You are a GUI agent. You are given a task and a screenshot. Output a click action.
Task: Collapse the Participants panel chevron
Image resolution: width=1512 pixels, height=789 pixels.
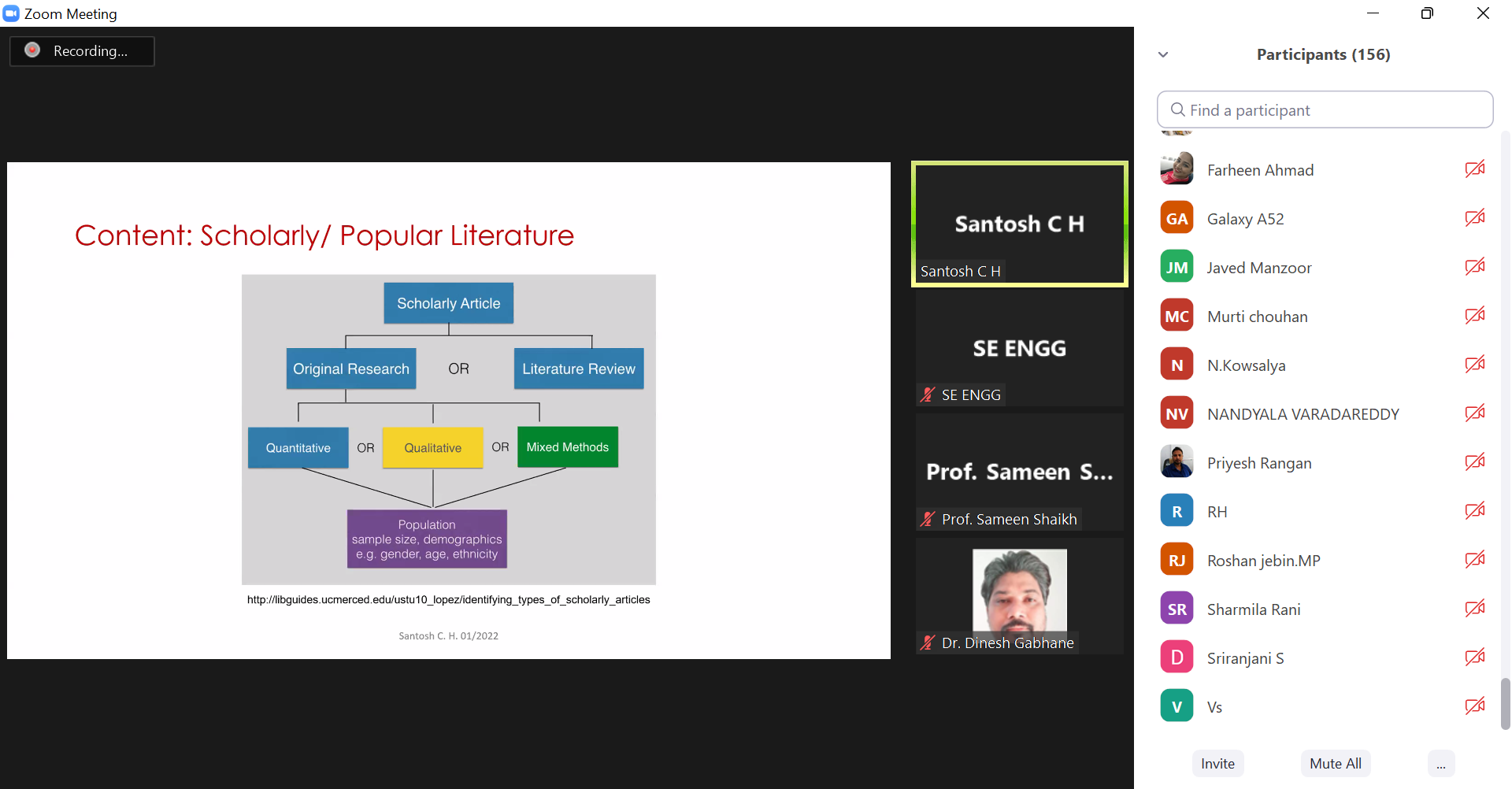1163,54
